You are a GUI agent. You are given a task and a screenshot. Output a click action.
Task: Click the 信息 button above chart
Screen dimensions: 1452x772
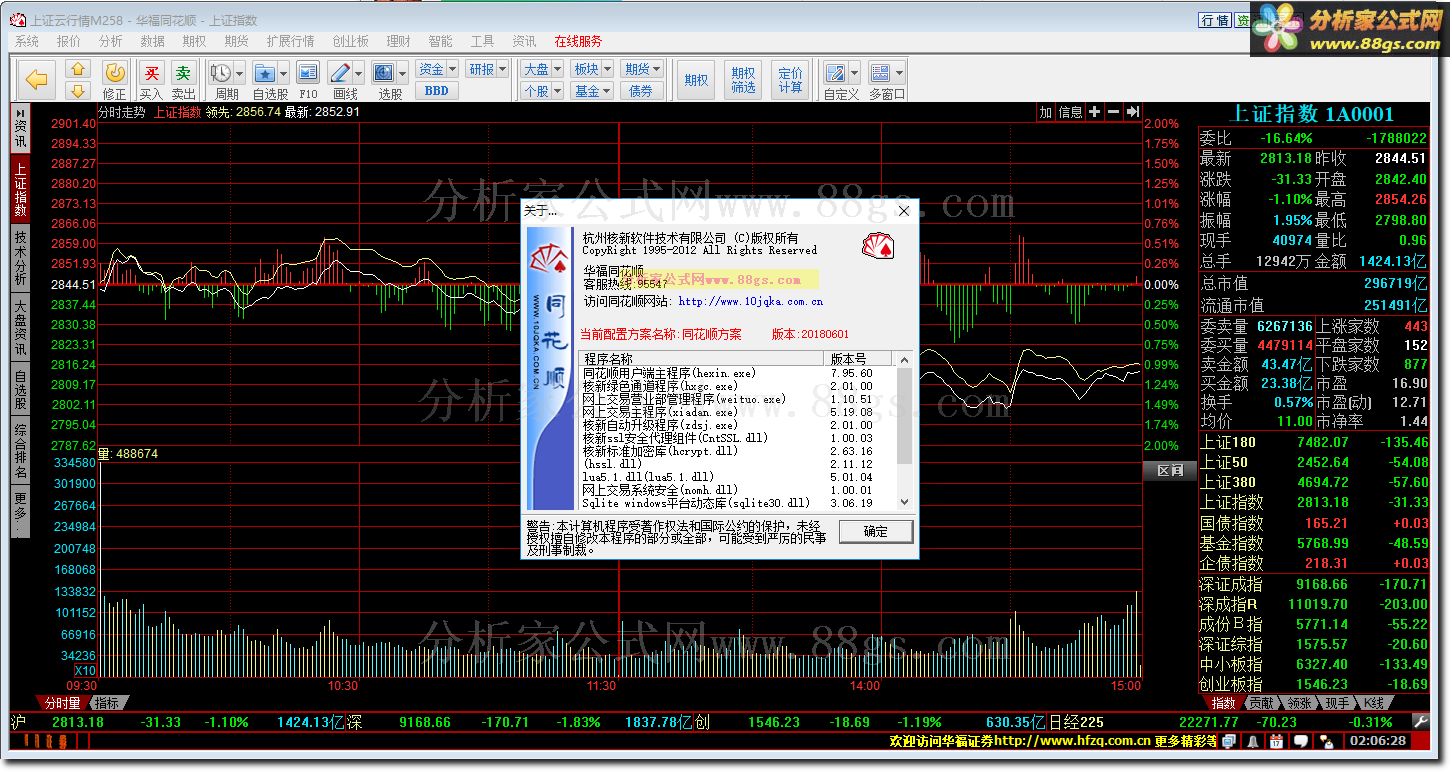coord(1071,112)
